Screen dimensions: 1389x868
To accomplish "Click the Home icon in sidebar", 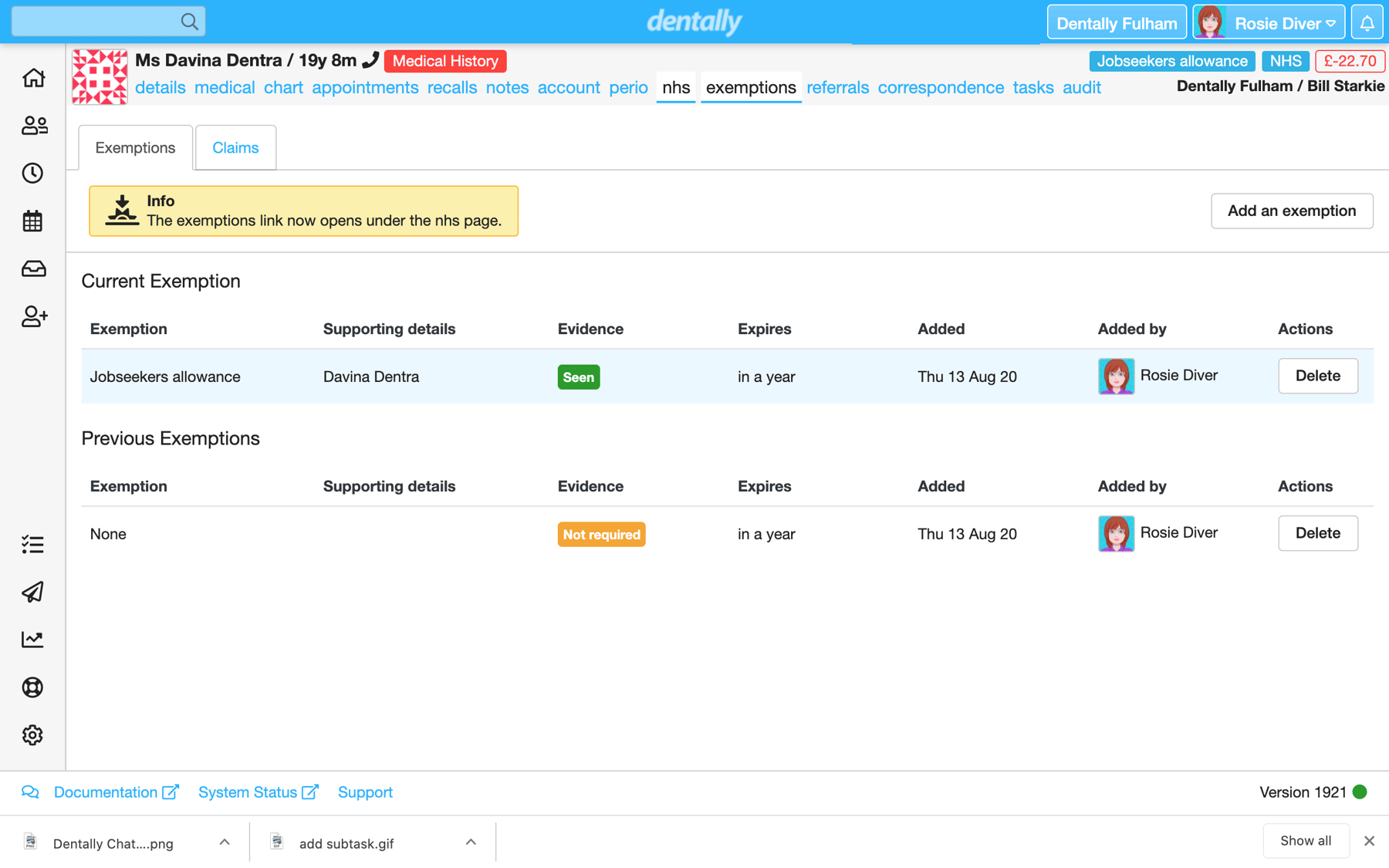I will [33, 78].
